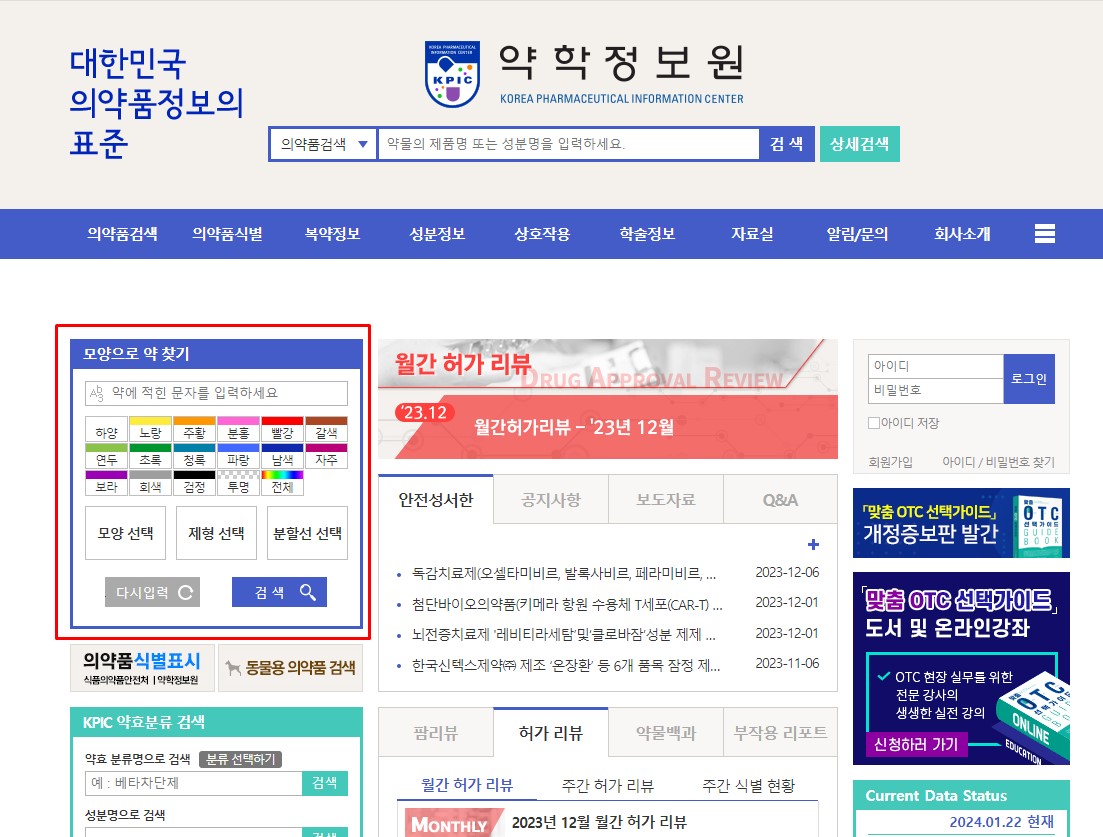1103x837 pixels.
Task: Open the 회사소개 menu
Action: pos(962,234)
